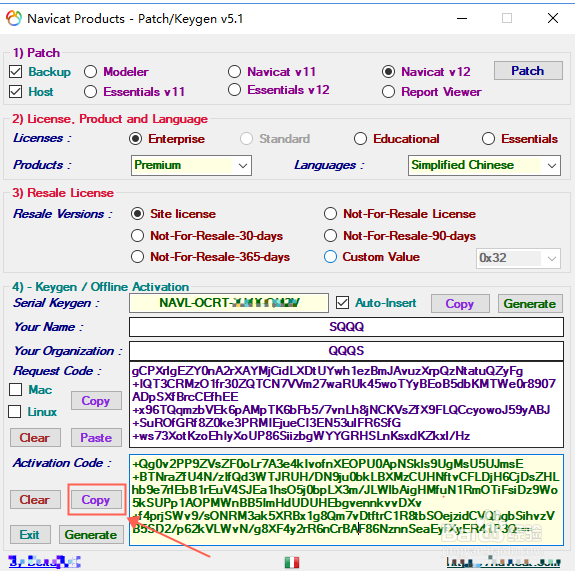Click the Patch button
The height and width of the screenshot is (571, 575).
[x=528, y=70]
